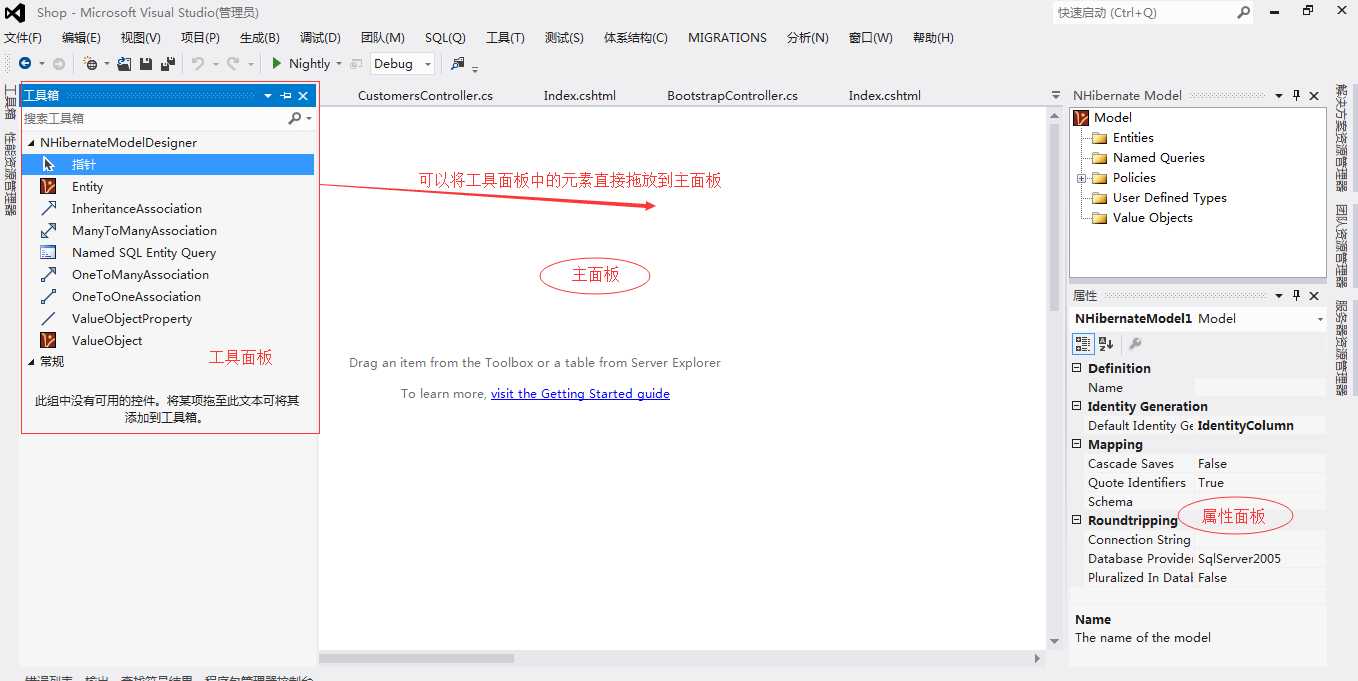This screenshot has width=1358, height=681.
Task: Open the 调试(D) menu
Action: 320,38
